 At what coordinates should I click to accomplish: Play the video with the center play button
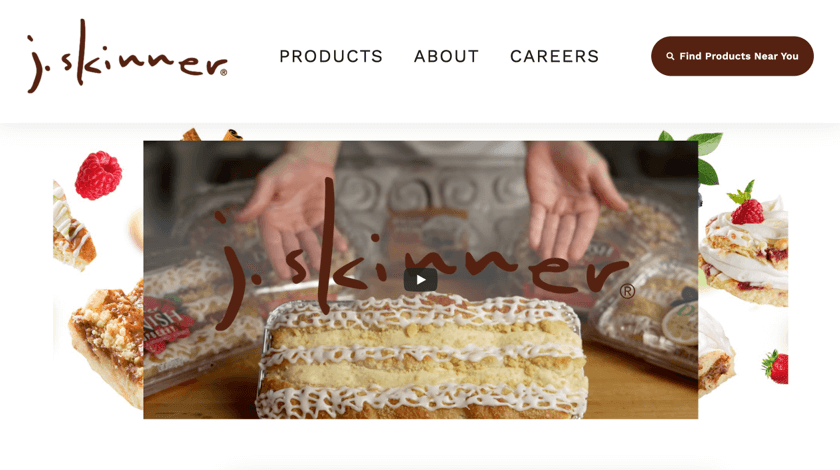tap(421, 280)
